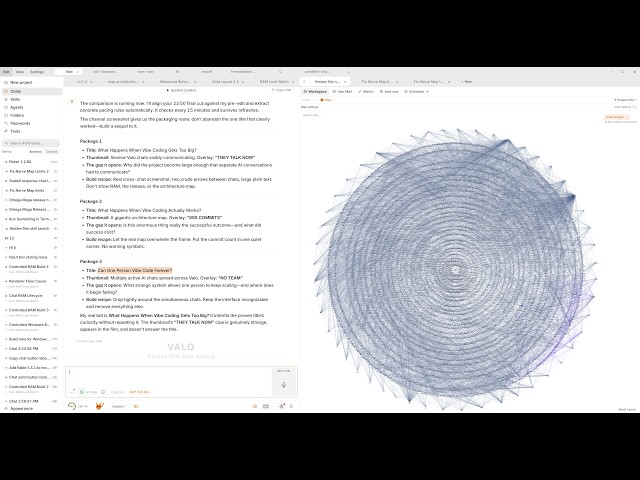
Task: Click the center of the circular node map
Action: 456,269
